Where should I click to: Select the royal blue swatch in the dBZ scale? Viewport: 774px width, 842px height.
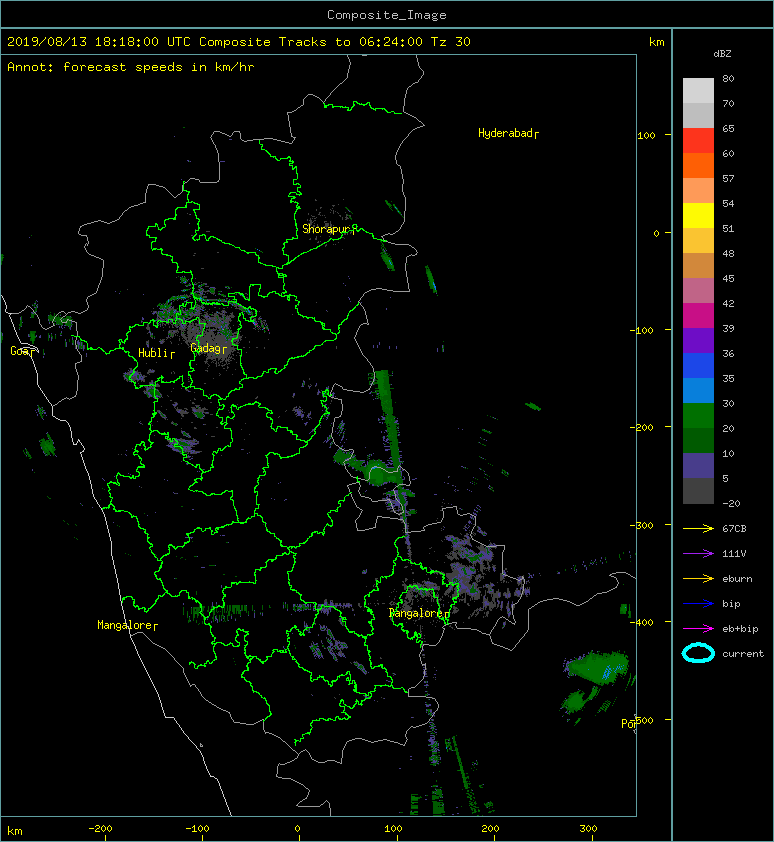pos(698,366)
